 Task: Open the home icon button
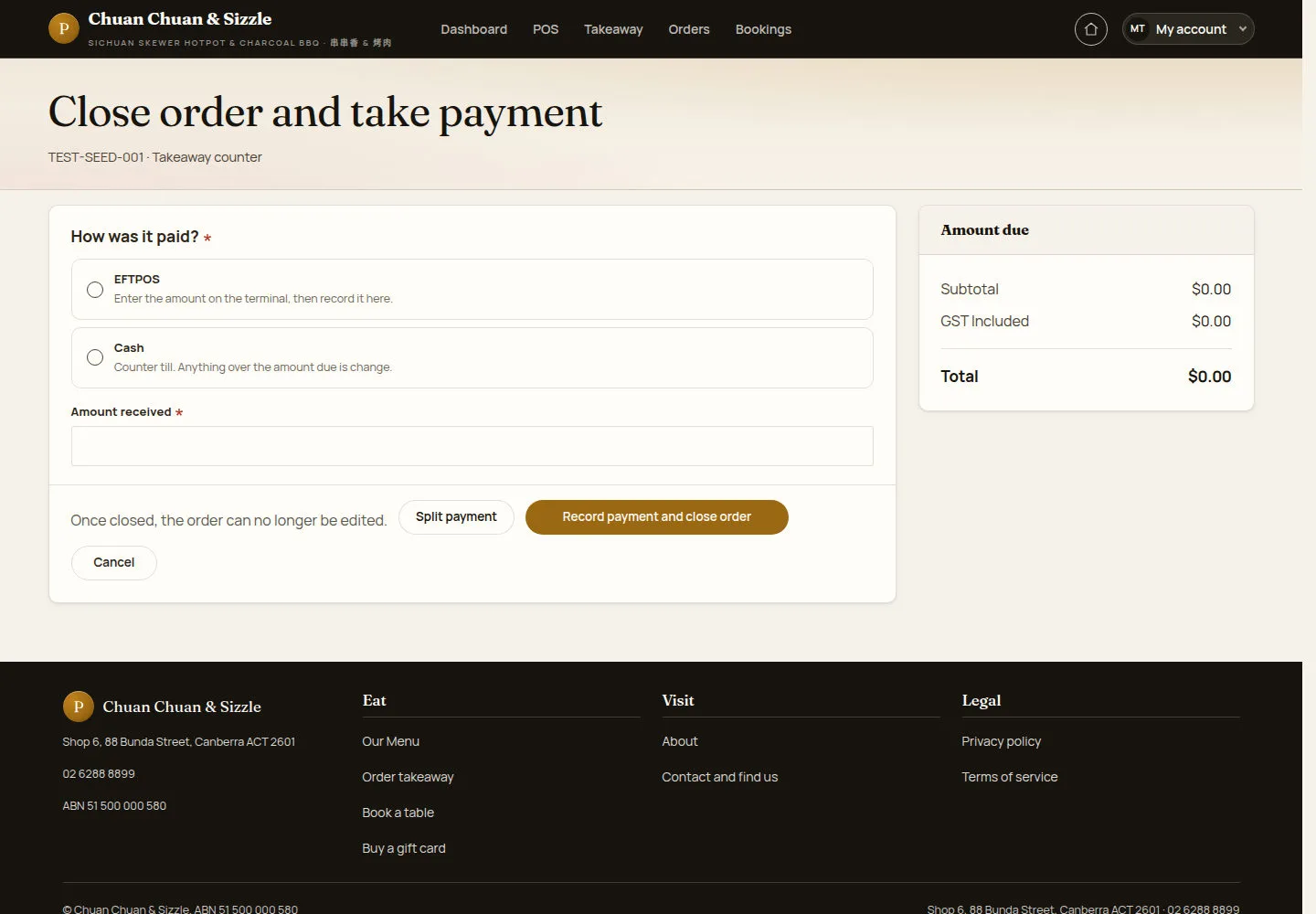coord(1090,29)
